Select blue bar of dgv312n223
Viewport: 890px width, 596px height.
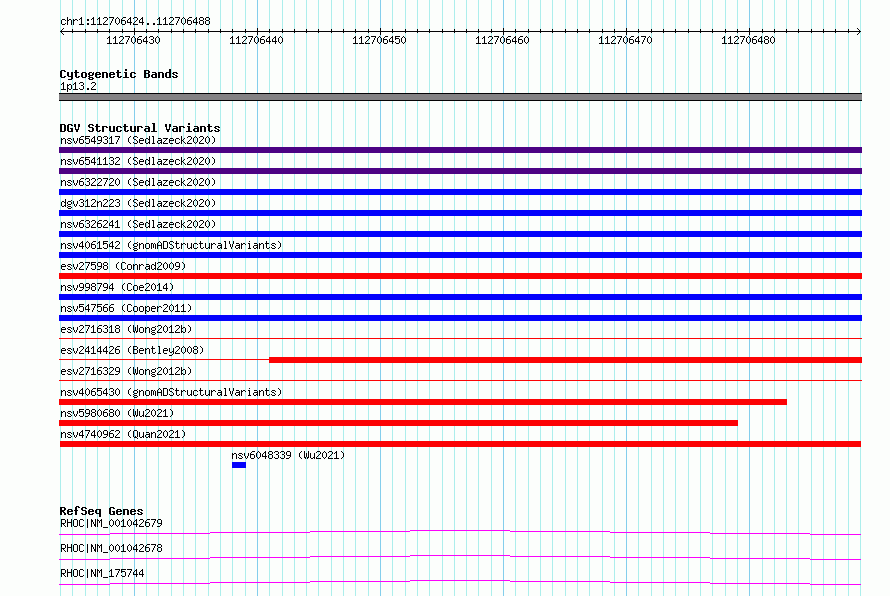(460, 213)
